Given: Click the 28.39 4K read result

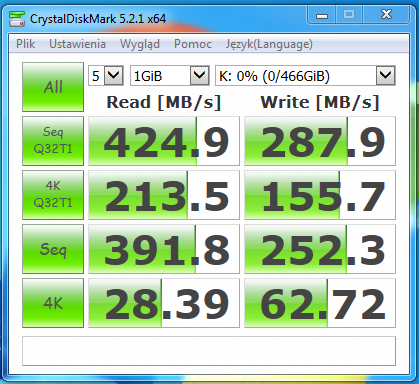Looking at the screenshot, I should (164, 303).
